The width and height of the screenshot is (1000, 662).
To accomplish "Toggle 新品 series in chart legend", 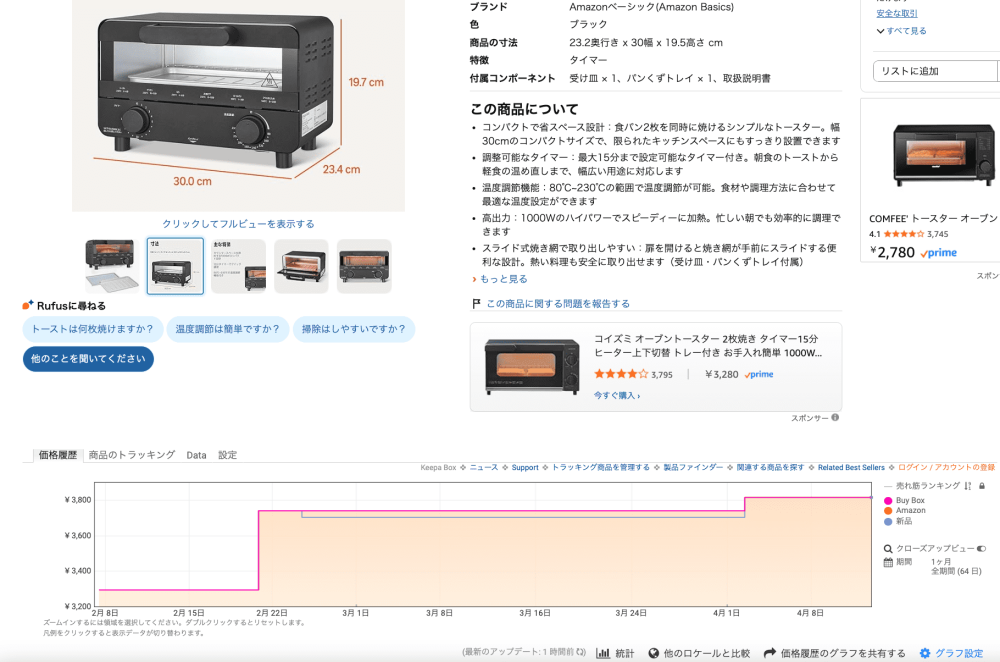I will [888, 521].
